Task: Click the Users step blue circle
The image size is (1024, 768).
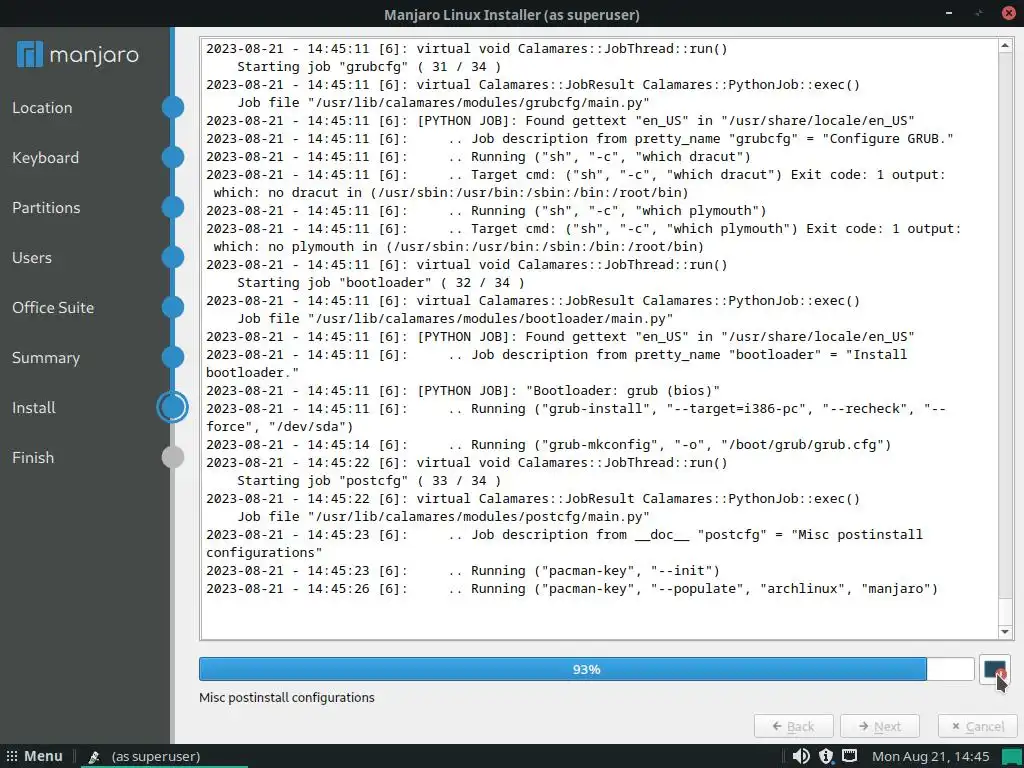Action: (x=172, y=257)
